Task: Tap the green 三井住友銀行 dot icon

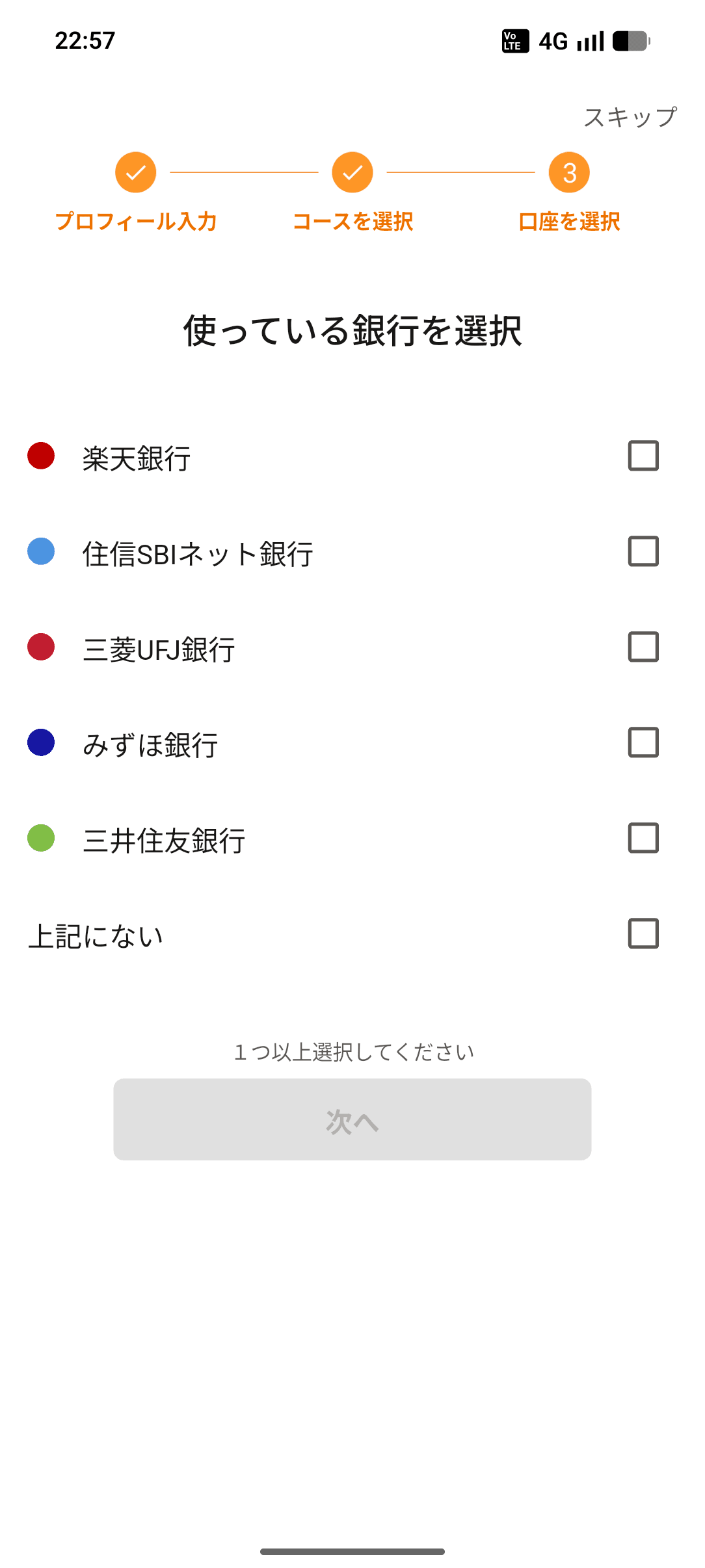Action: coord(41,838)
